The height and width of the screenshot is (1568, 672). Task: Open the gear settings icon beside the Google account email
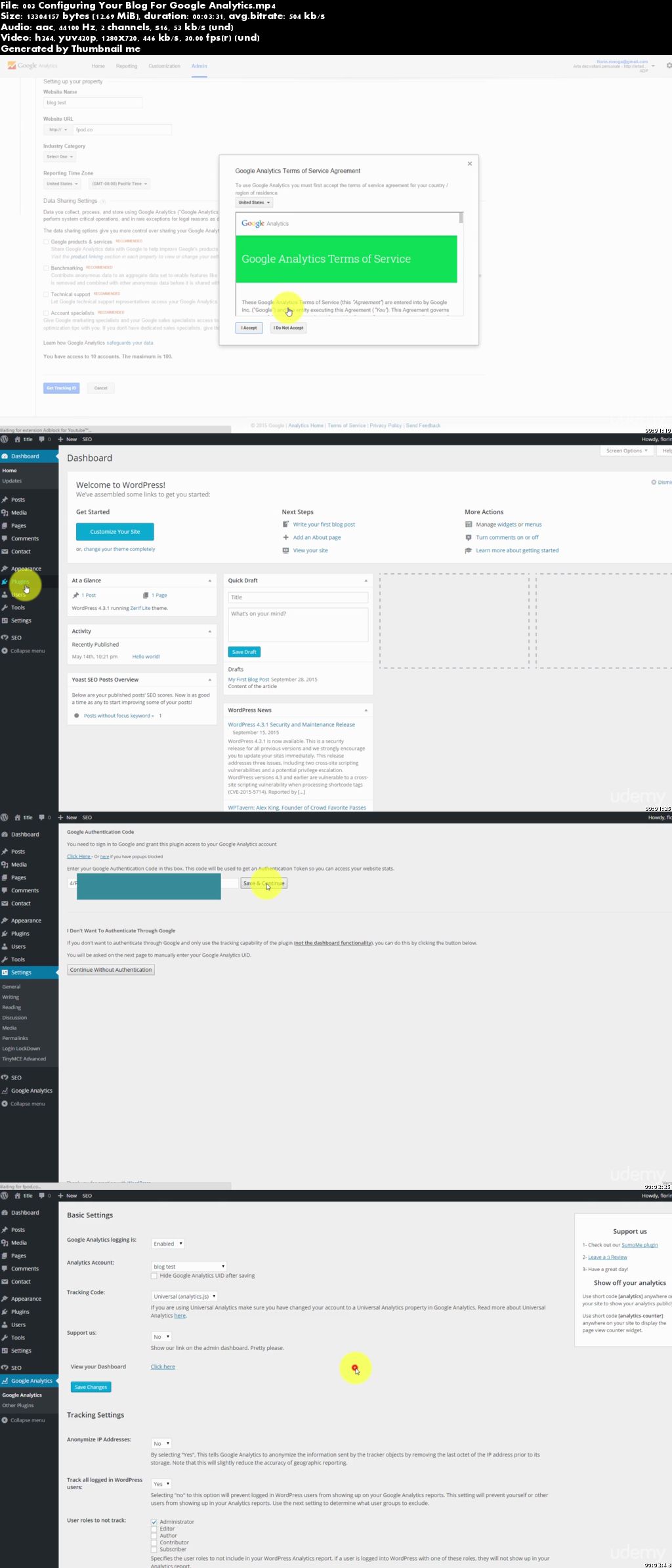(x=669, y=66)
